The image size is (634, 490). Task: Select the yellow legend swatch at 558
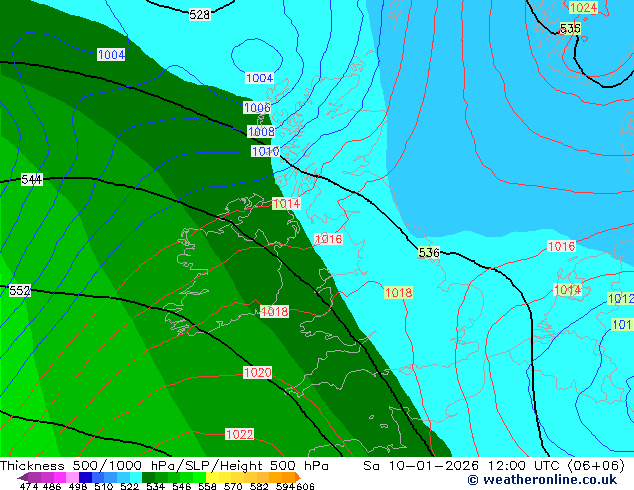[x=212, y=477]
